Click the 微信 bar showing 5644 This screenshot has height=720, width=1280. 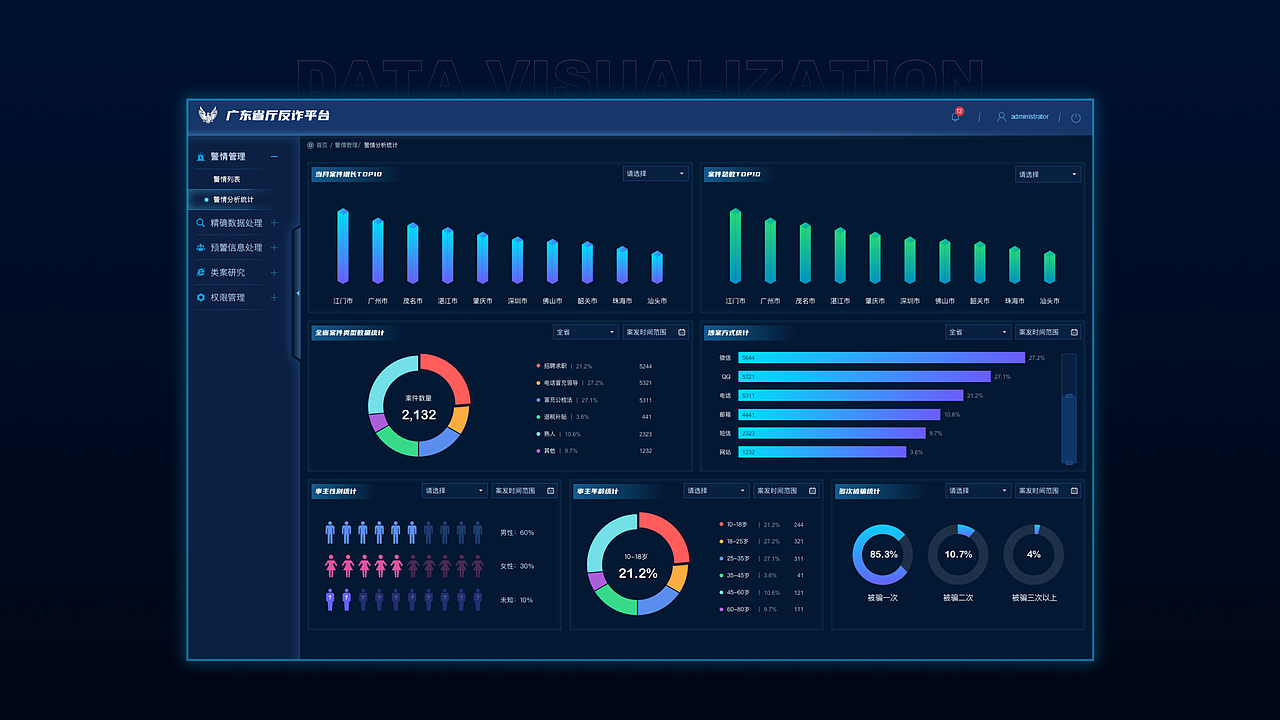coord(881,357)
